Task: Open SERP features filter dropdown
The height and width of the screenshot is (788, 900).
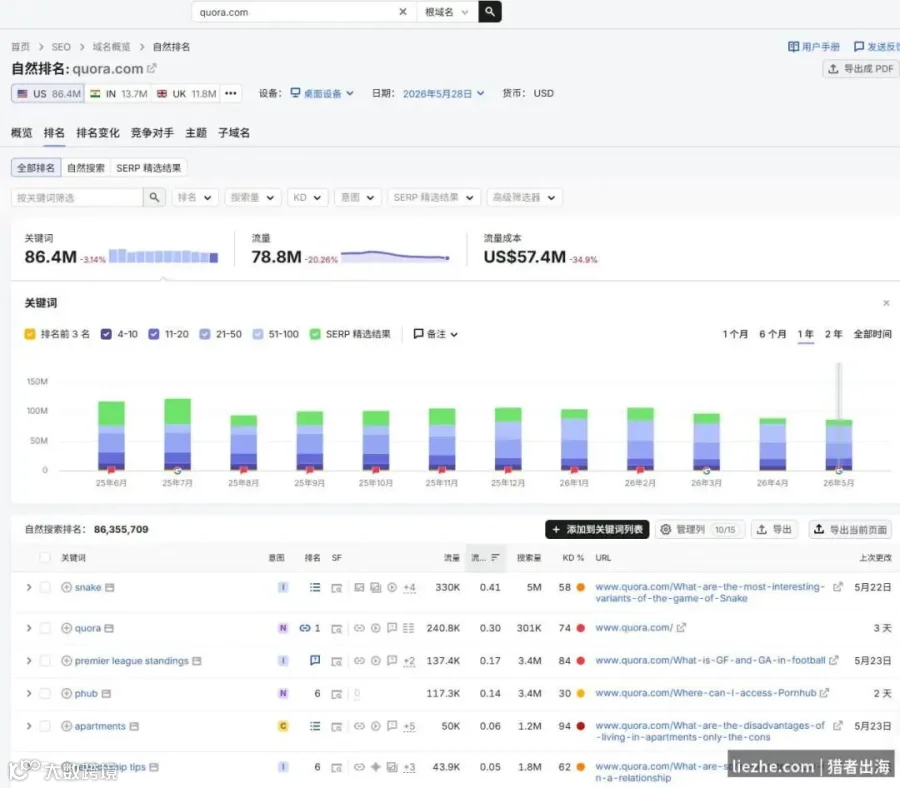Action: 433,197
